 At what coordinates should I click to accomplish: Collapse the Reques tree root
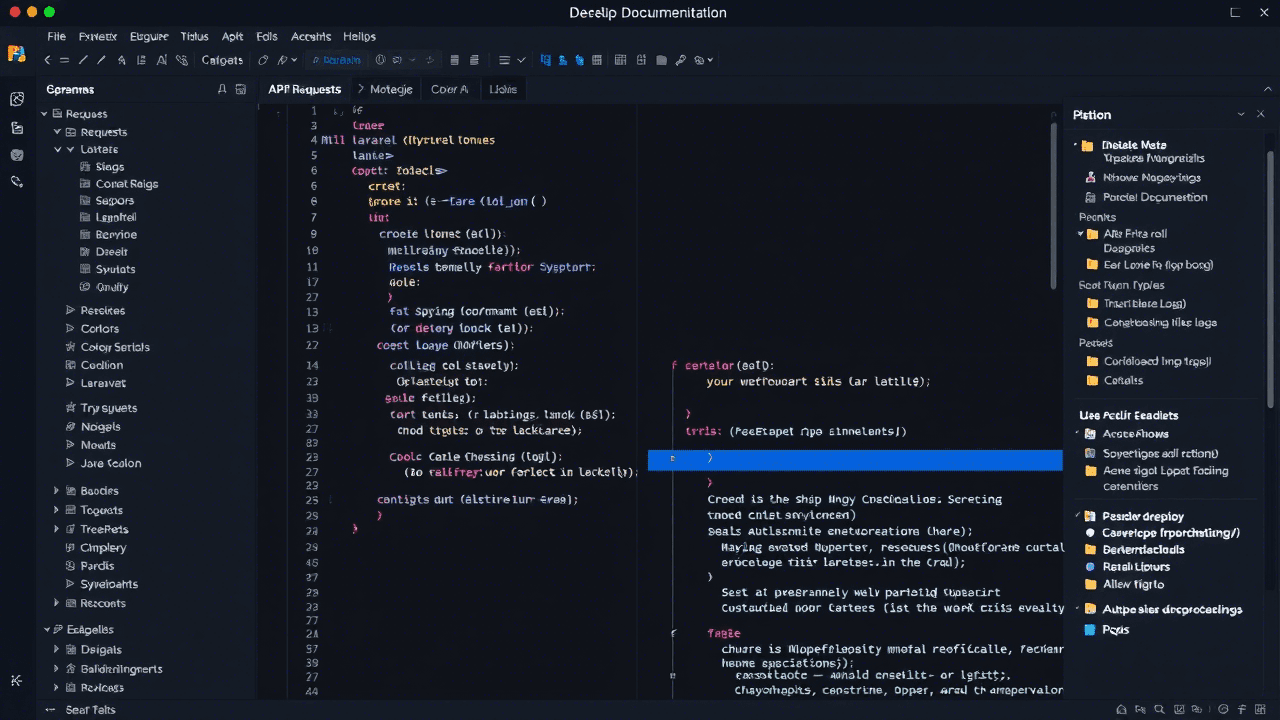click(x=45, y=114)
